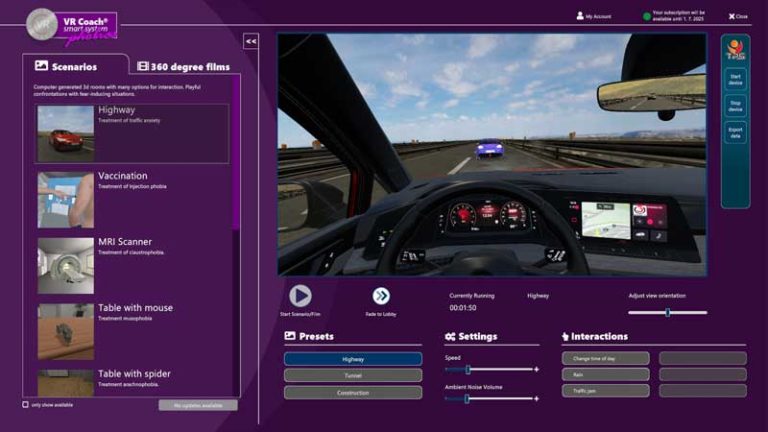Click the Ambient Noise Volume slider handle
This screenshot has width=768, height=432.
pyautogui.click(x=467, y=399)
